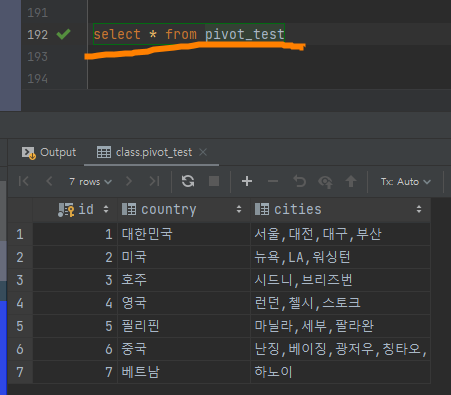Click the country cell 미국

click(184, 257)
